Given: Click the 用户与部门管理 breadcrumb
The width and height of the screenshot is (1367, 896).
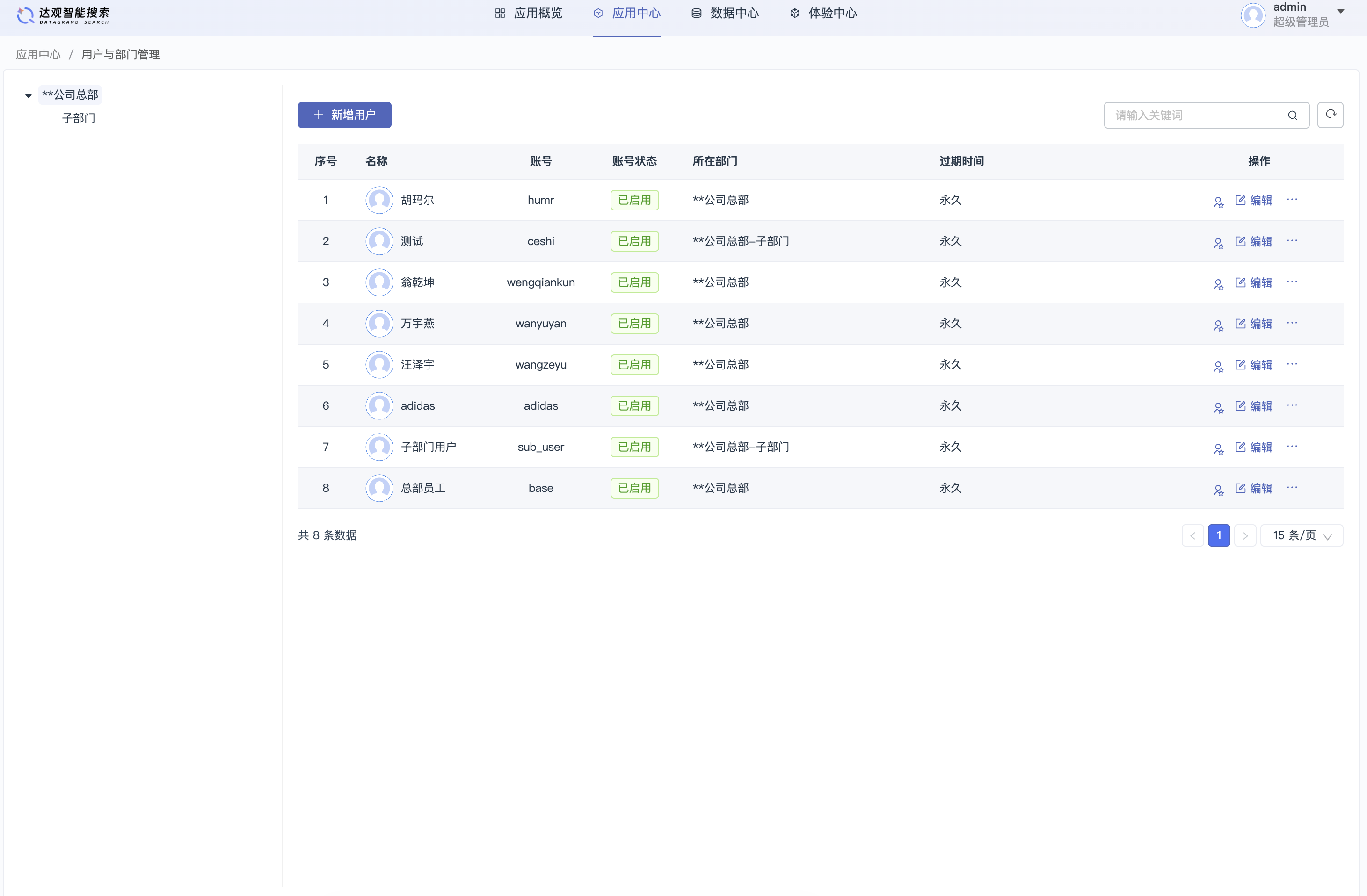Looking at the screenshot, I should (120, 55).
